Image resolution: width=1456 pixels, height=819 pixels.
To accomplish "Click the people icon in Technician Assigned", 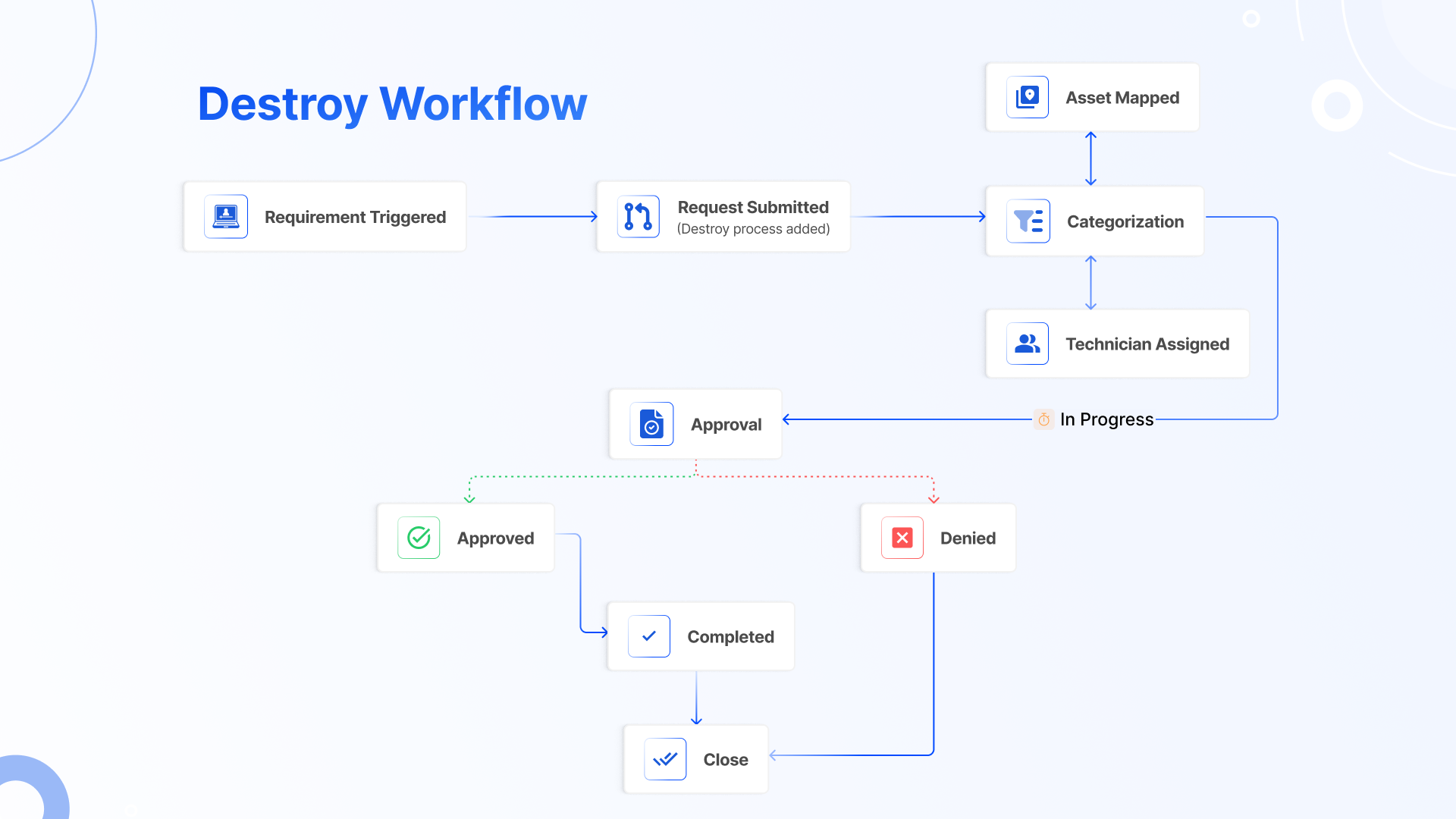I will [1028, 344].
